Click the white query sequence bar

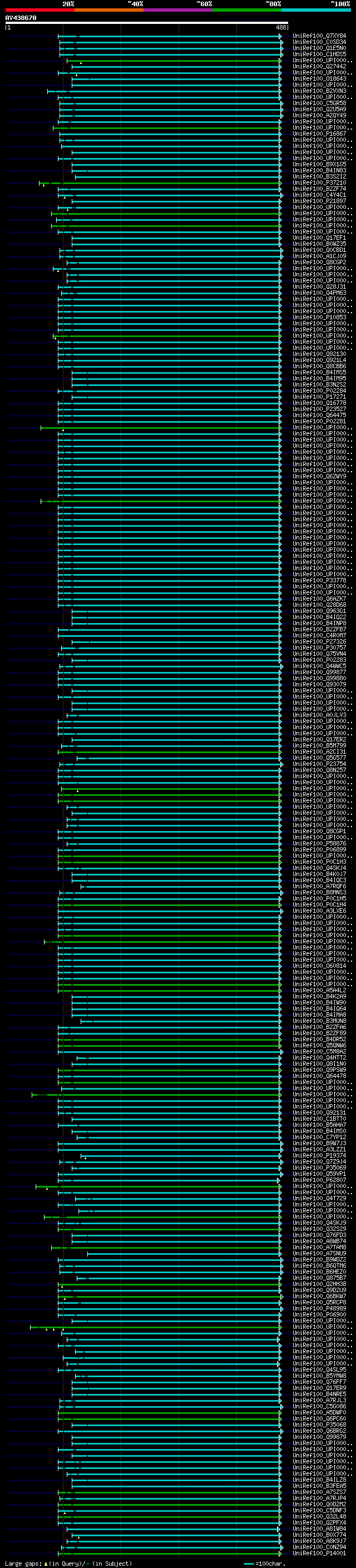tap(147, 23)
